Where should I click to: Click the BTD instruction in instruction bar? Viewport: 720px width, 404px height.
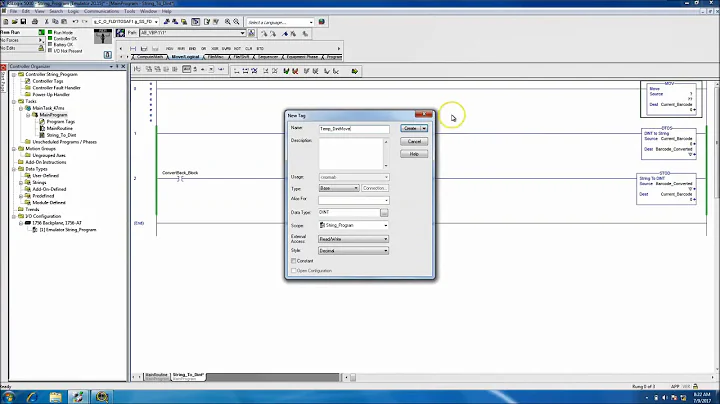click(260, 48)
